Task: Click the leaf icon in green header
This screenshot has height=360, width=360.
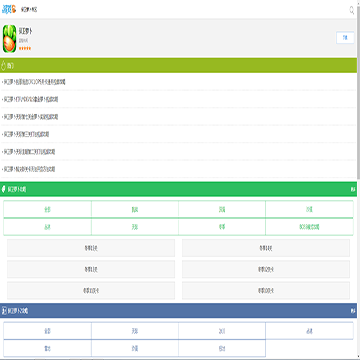Action: point(4,189)
